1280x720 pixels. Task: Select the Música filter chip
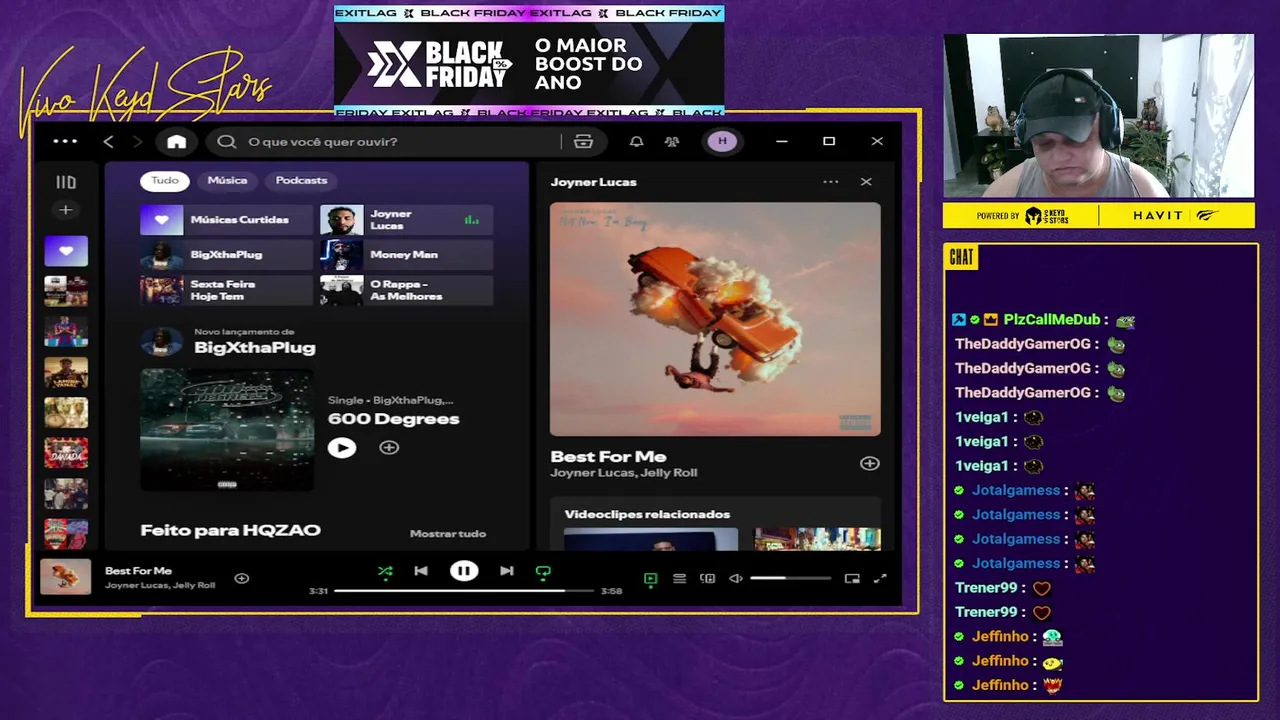227,181
